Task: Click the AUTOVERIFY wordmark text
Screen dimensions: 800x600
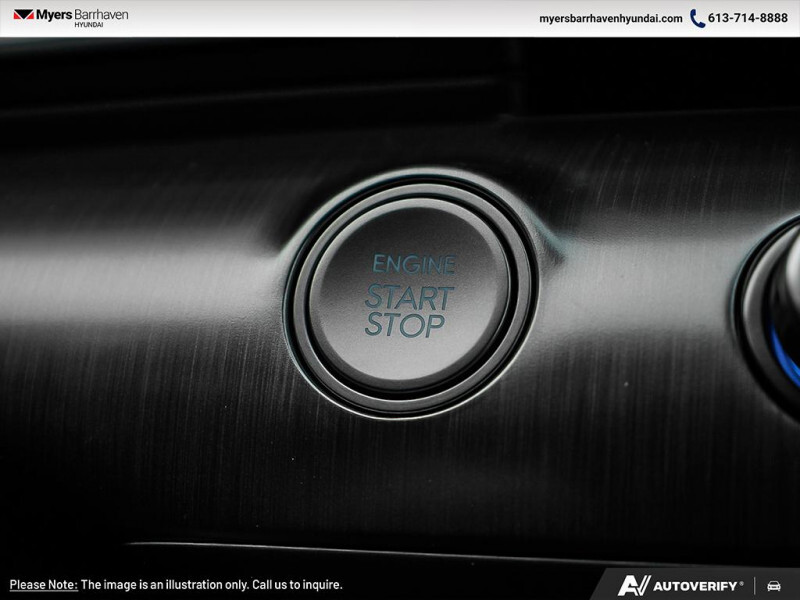Action: [697, 585]
